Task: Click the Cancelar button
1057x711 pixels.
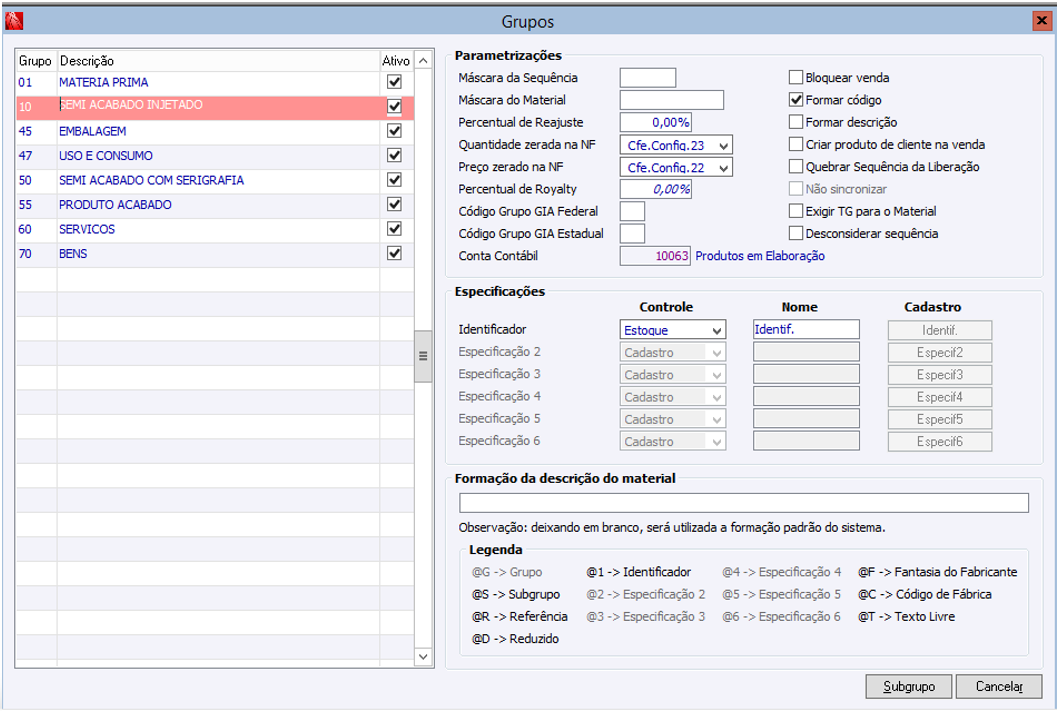Action: pos(999,686)
